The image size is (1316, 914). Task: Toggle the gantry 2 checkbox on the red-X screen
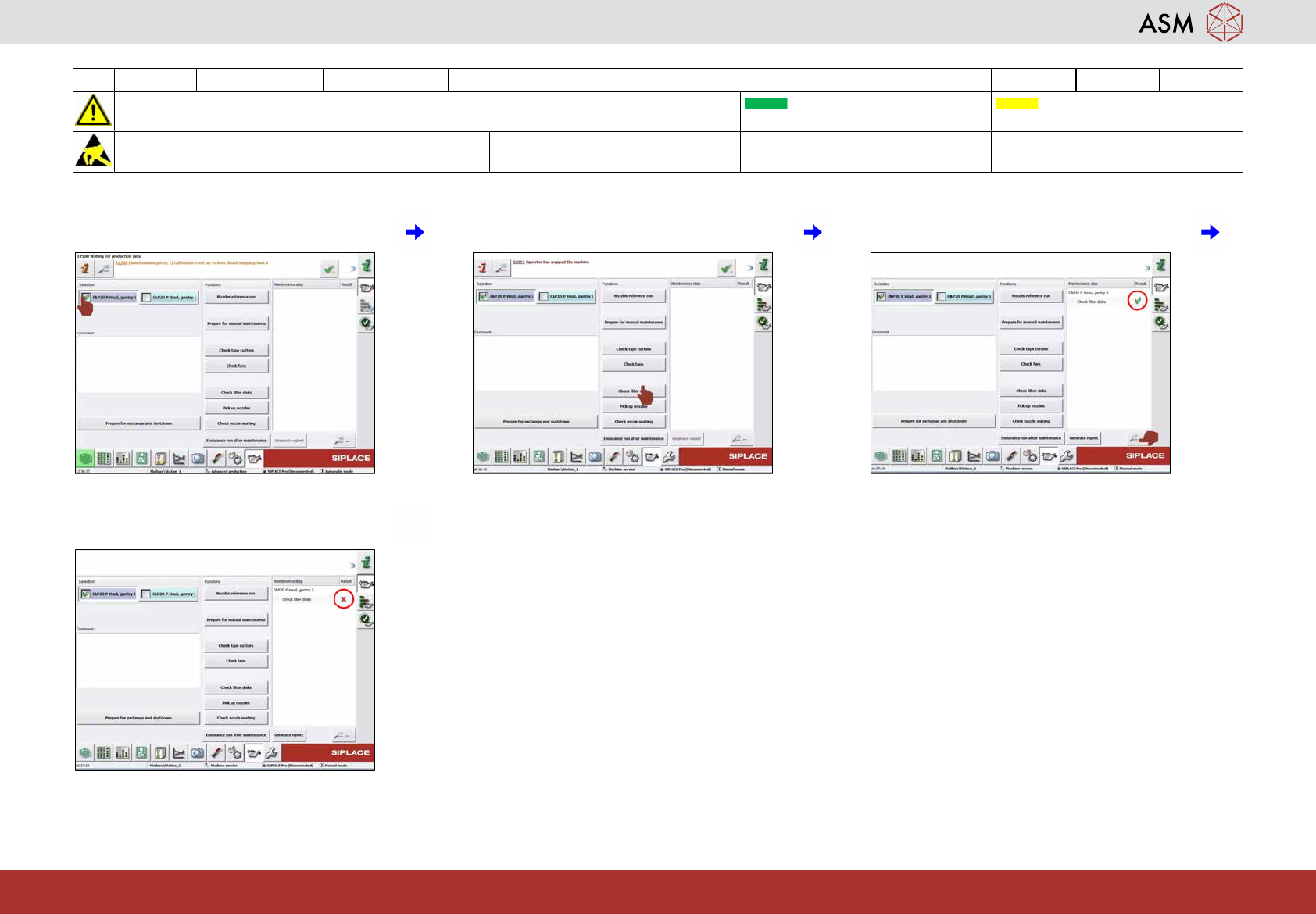click(x=85, y=594)
